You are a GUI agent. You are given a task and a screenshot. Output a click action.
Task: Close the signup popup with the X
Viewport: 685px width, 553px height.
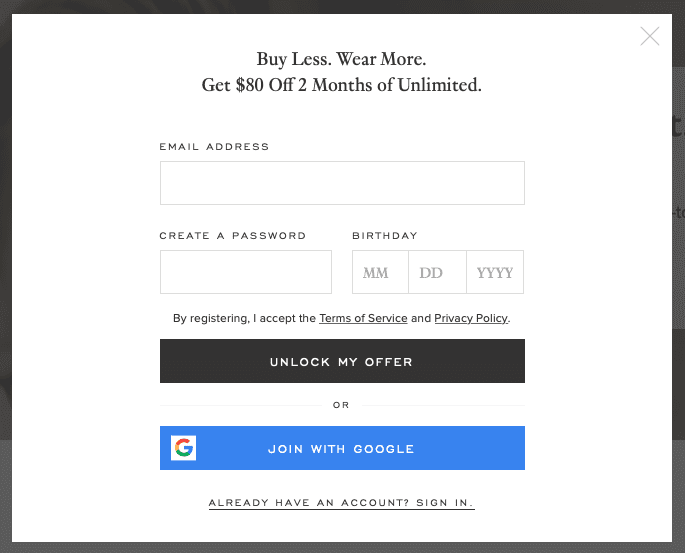coord(650,37)
